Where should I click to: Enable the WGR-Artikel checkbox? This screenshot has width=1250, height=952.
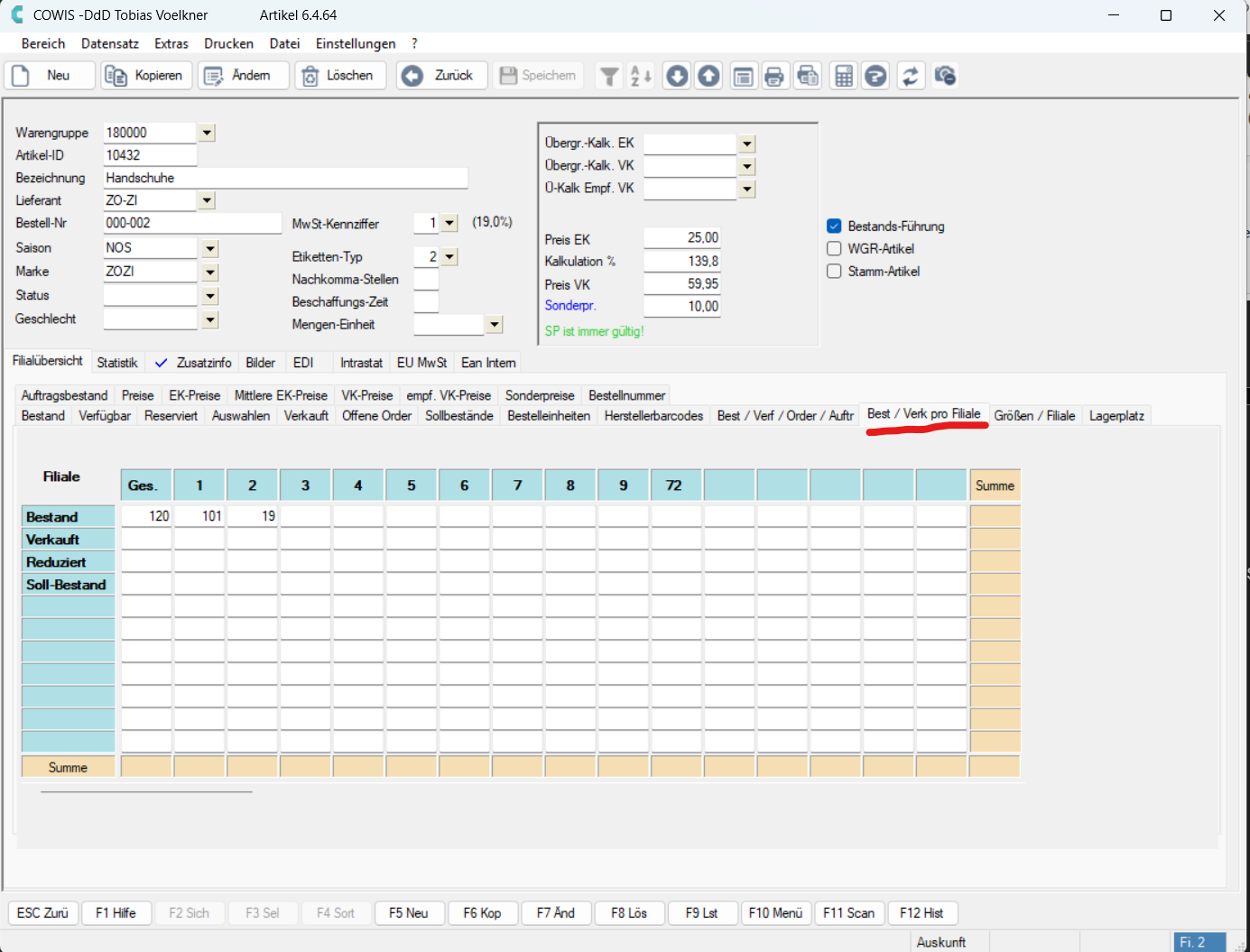click(x=834, y=249)
